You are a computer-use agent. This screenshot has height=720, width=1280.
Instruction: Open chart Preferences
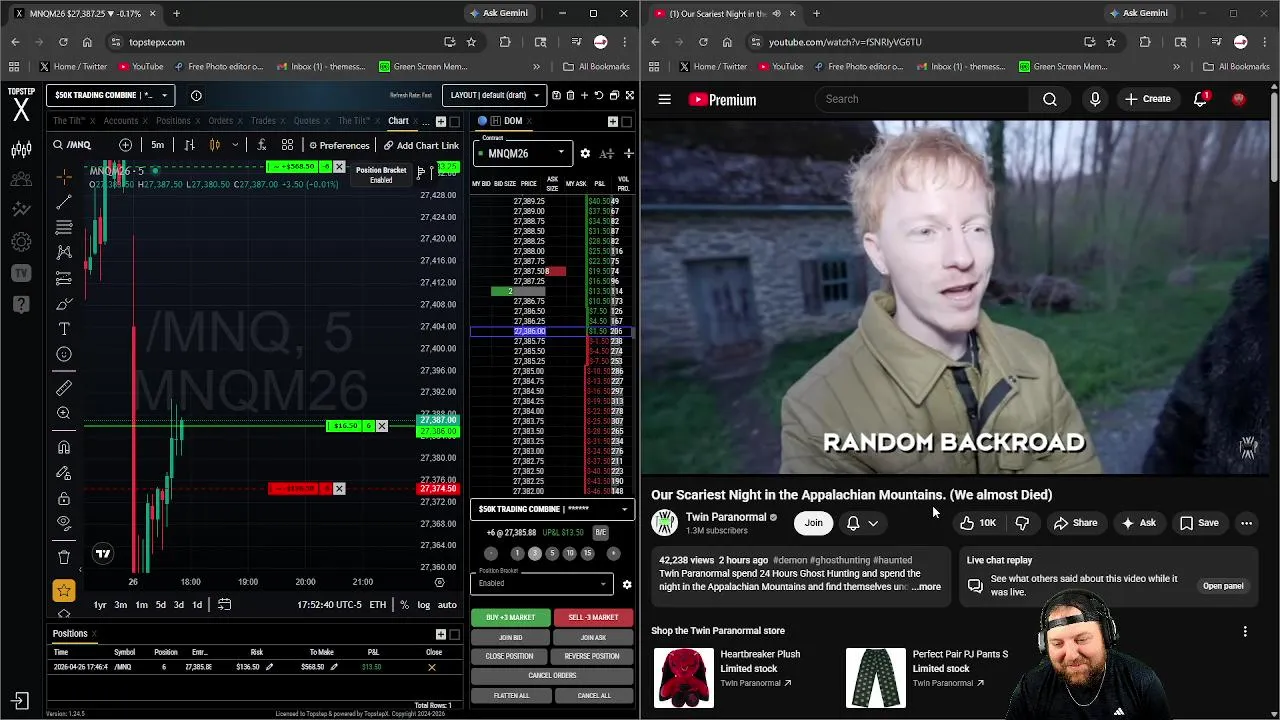coord(339,145)
